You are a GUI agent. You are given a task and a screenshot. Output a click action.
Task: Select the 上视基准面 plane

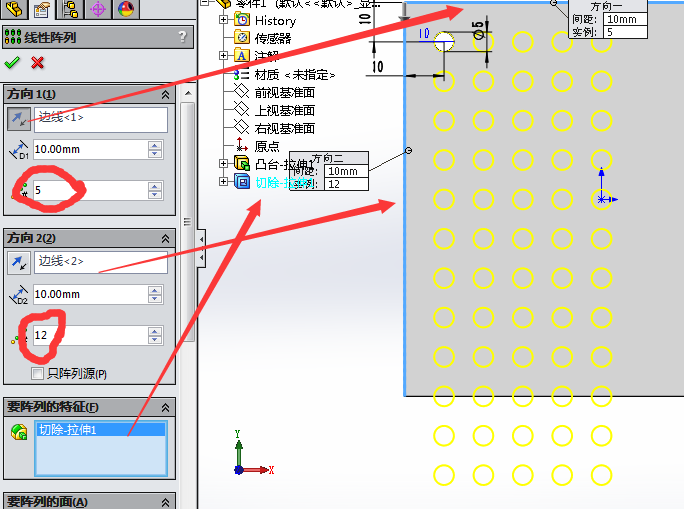coord(284,110)
